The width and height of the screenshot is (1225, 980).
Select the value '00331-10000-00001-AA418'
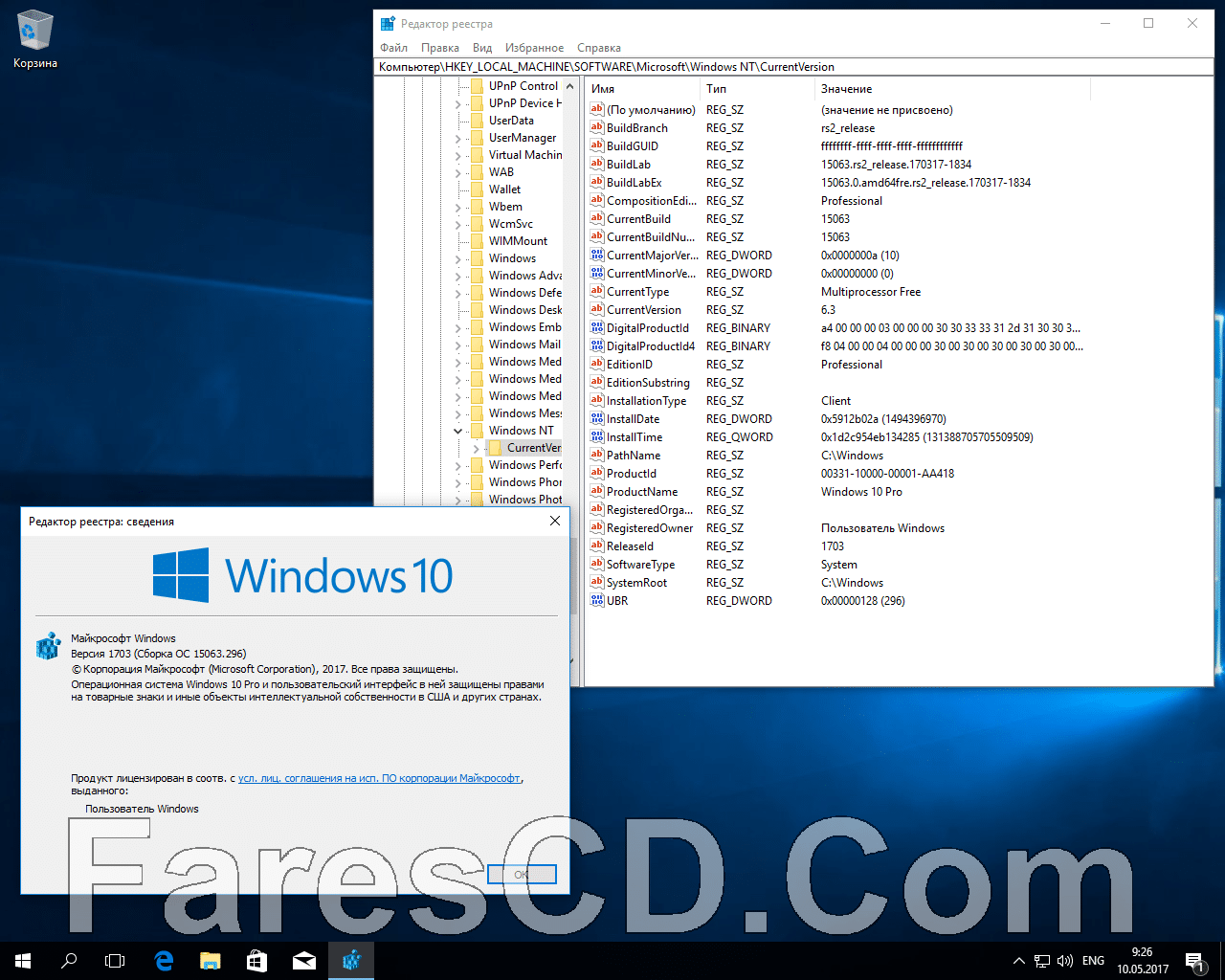click(887, 474)
